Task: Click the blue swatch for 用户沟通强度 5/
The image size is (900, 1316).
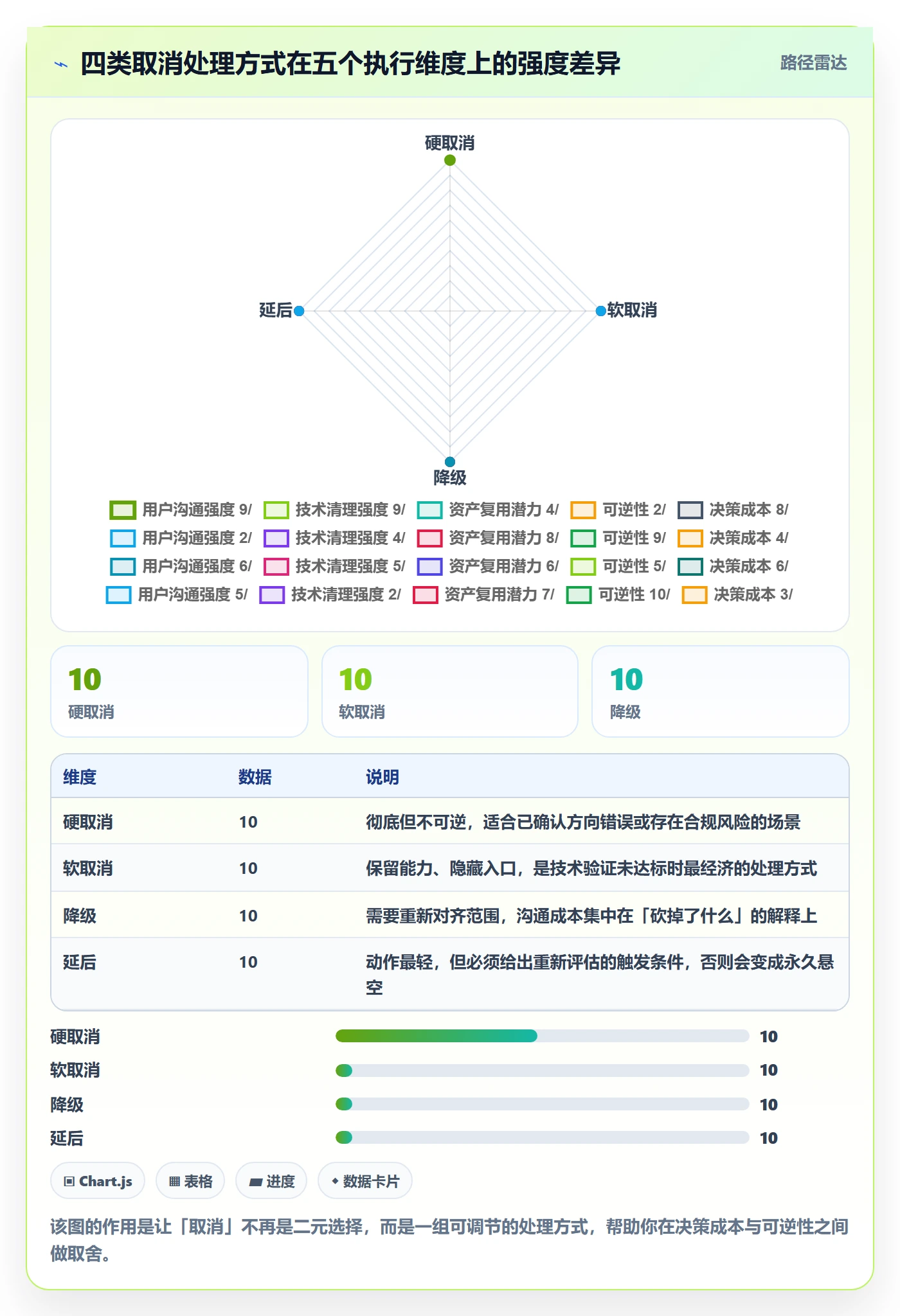Action: [x=118, y=594]
